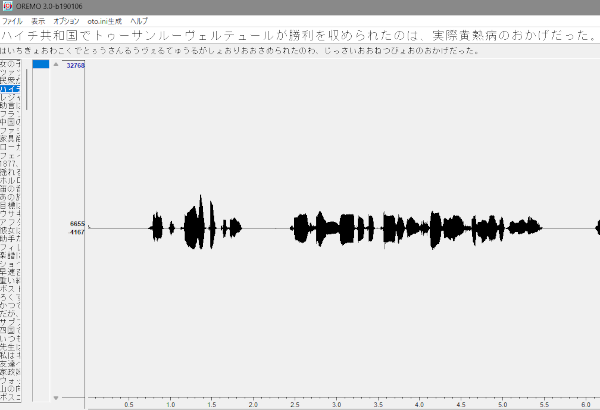Select list entry starting with 早速
Image resolution: width=600 pixels, height=410 pixels.
point(10,272)
